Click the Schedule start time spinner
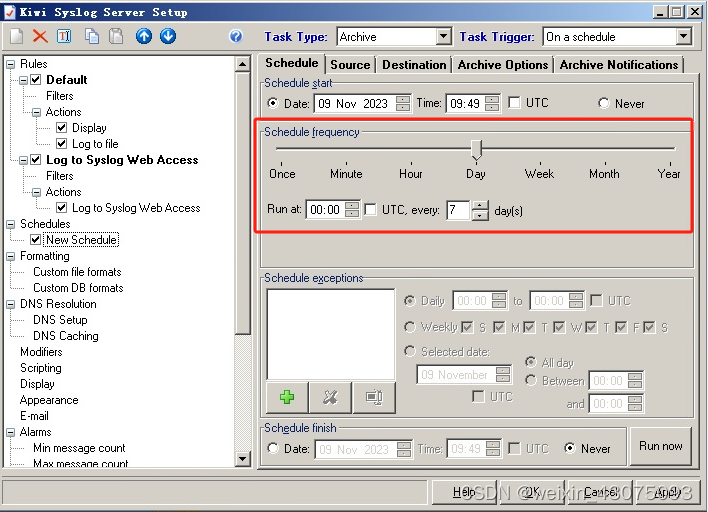 [x=492, y=103]
